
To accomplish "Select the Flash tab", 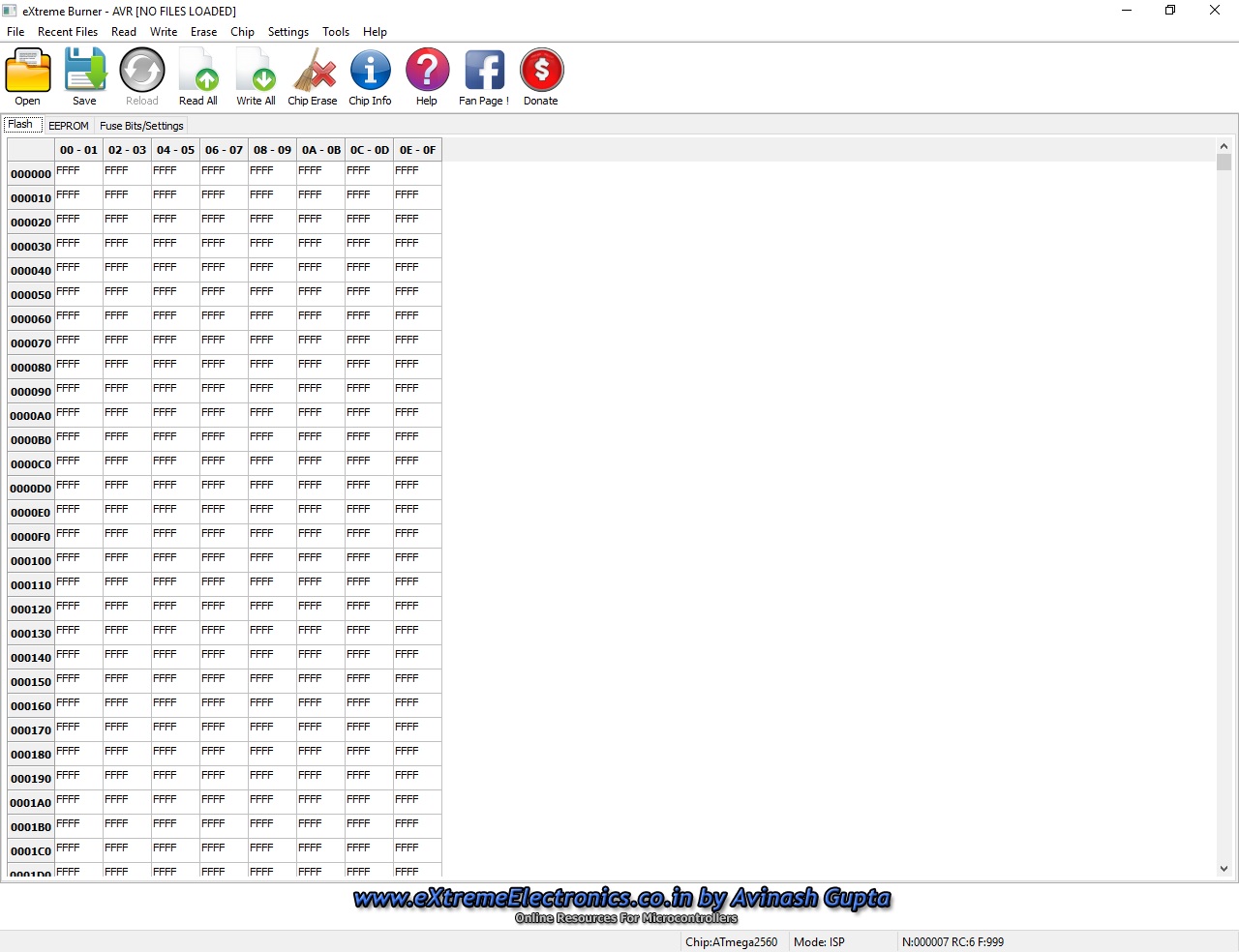I will 20,125.
